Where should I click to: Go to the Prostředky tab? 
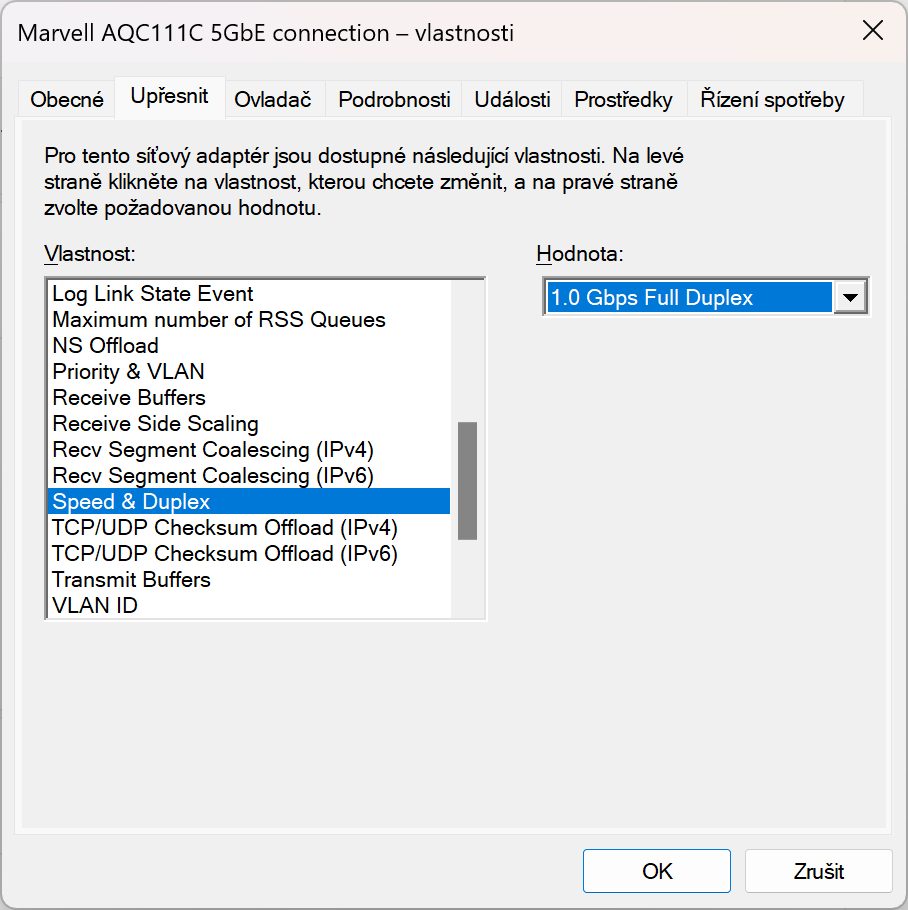point(624,100)
